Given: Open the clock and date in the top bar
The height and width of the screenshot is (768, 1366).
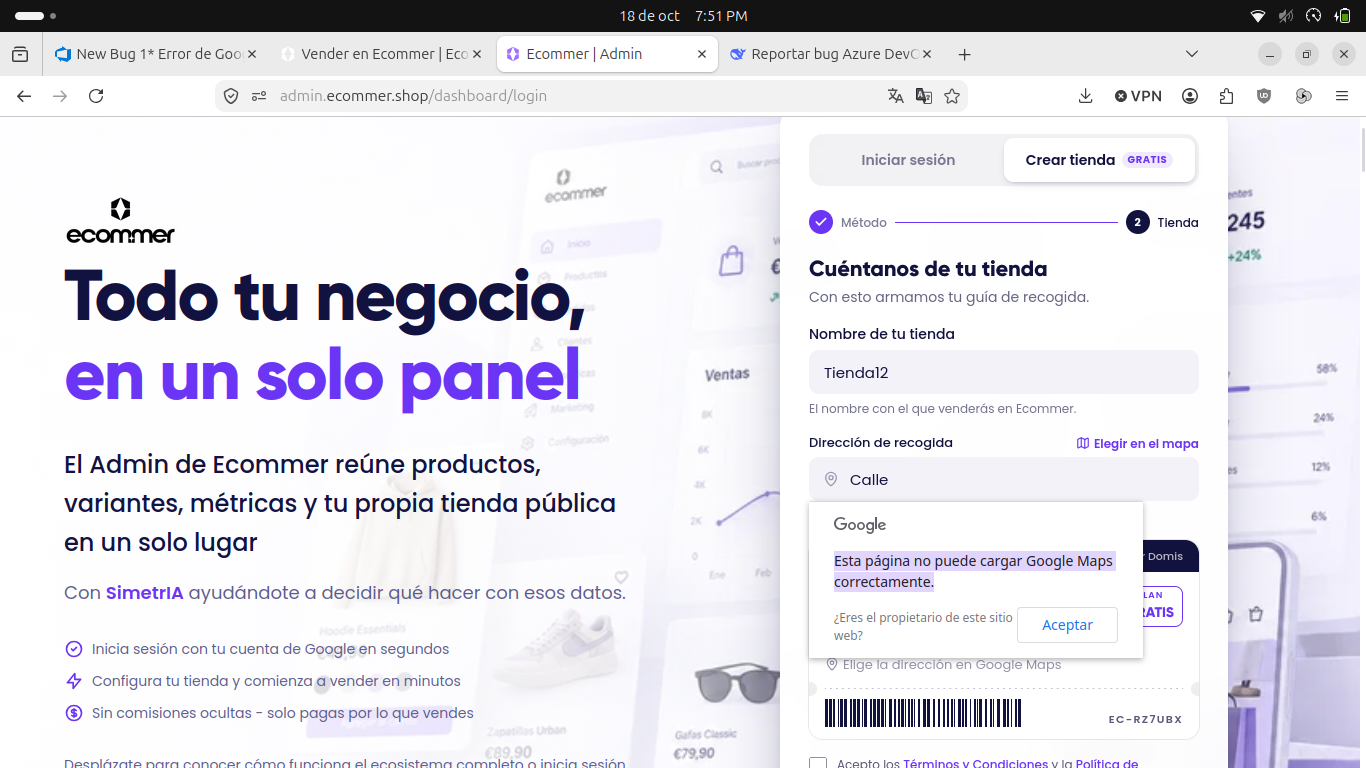Looking at the screenshot, I should [683, 16].
